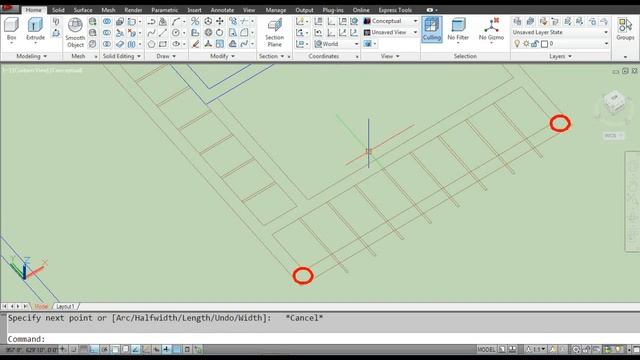Toggle Snap mode in status bar

point(73,349)
